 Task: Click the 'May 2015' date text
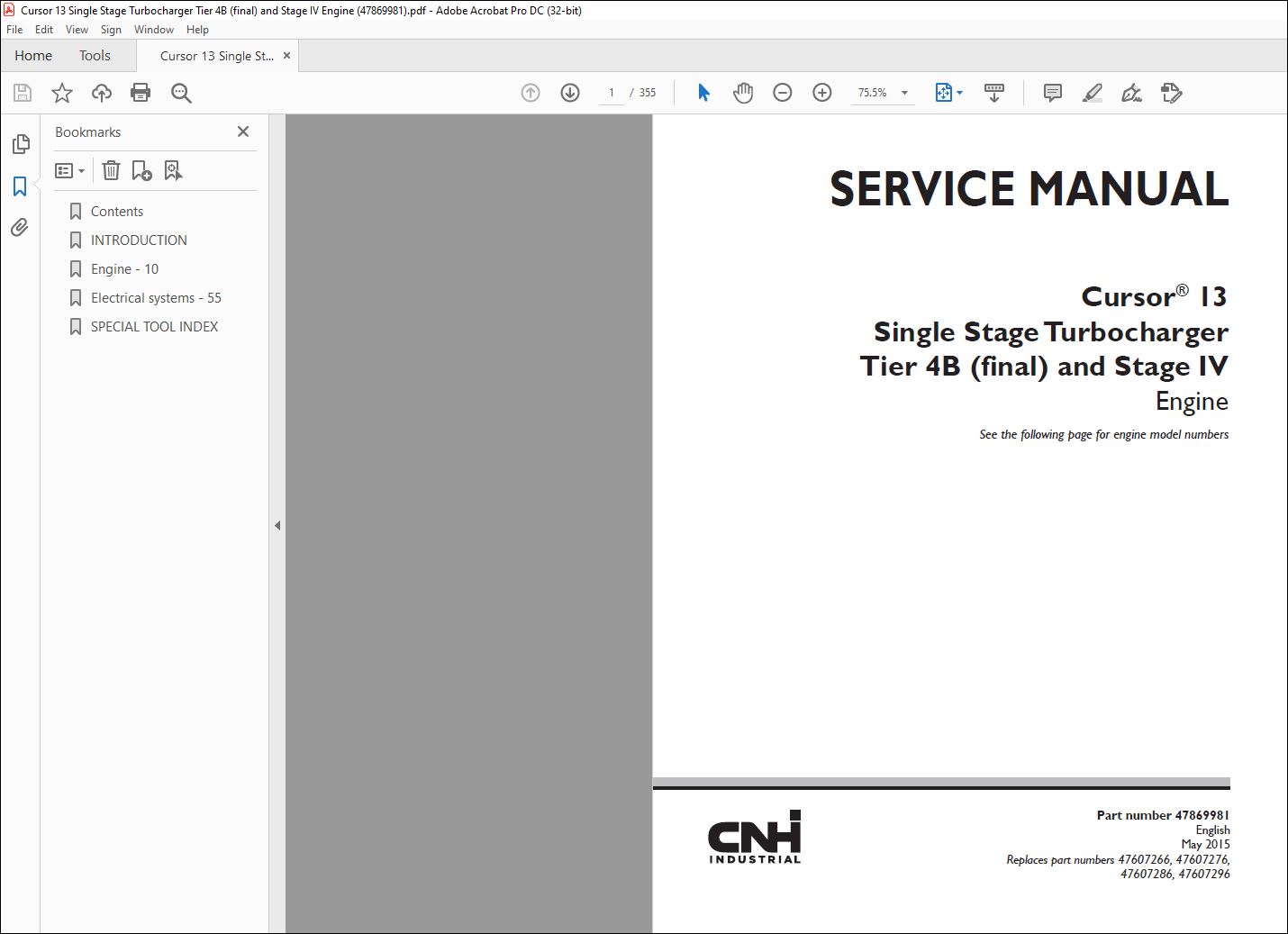(1205, 845)
